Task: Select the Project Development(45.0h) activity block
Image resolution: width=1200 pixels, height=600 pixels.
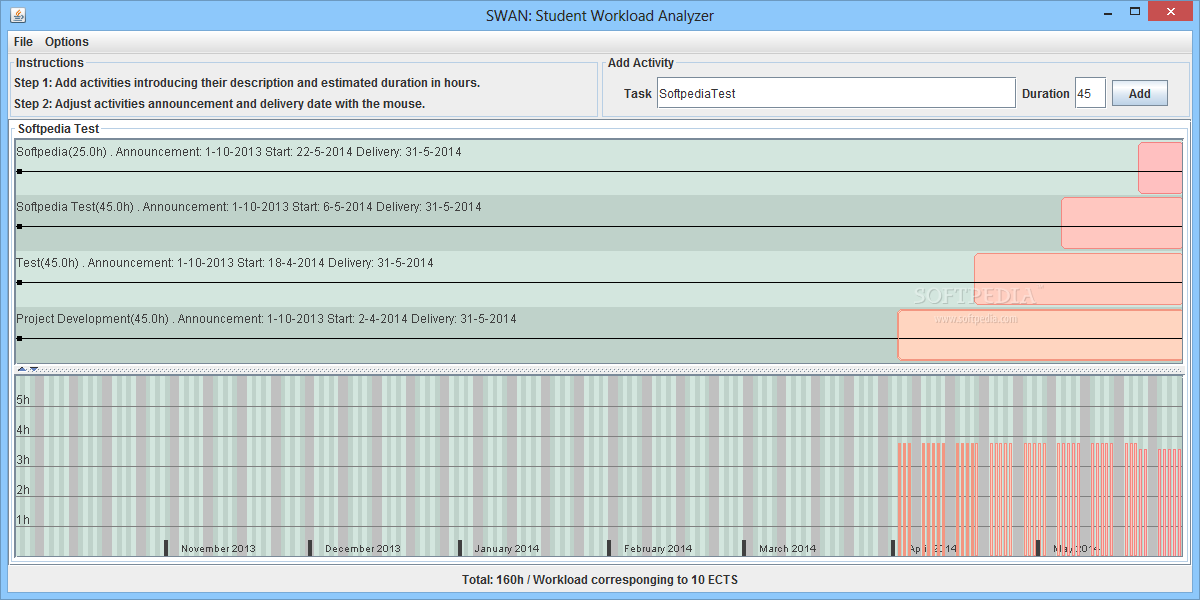Action: (1040, 335)
